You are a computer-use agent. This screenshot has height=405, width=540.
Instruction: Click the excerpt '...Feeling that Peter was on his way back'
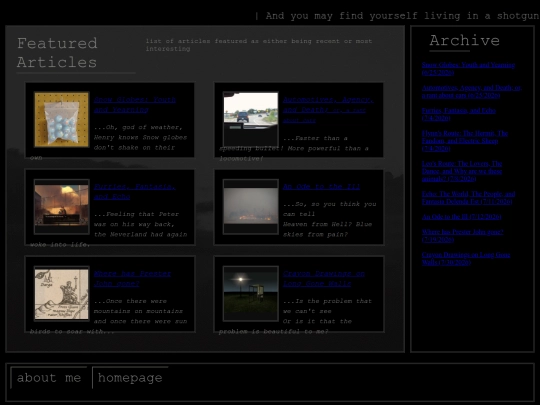140,224
